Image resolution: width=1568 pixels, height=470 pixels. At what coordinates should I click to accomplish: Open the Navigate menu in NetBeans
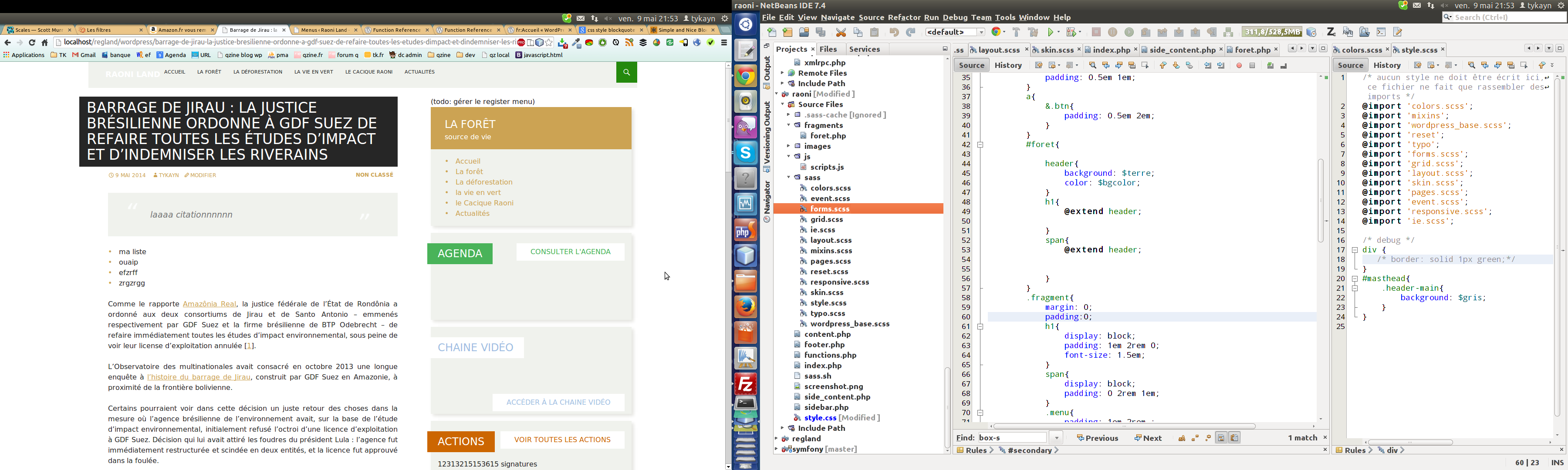pyautogui.click(x=838, y=18)
